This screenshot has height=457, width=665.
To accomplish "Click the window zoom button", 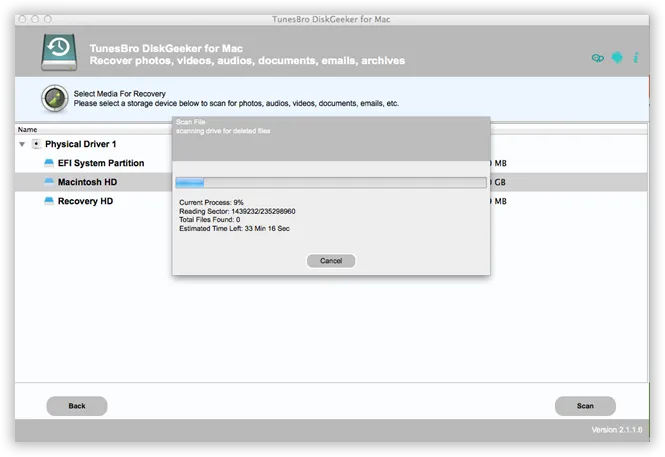I will (x=48, y=19).
